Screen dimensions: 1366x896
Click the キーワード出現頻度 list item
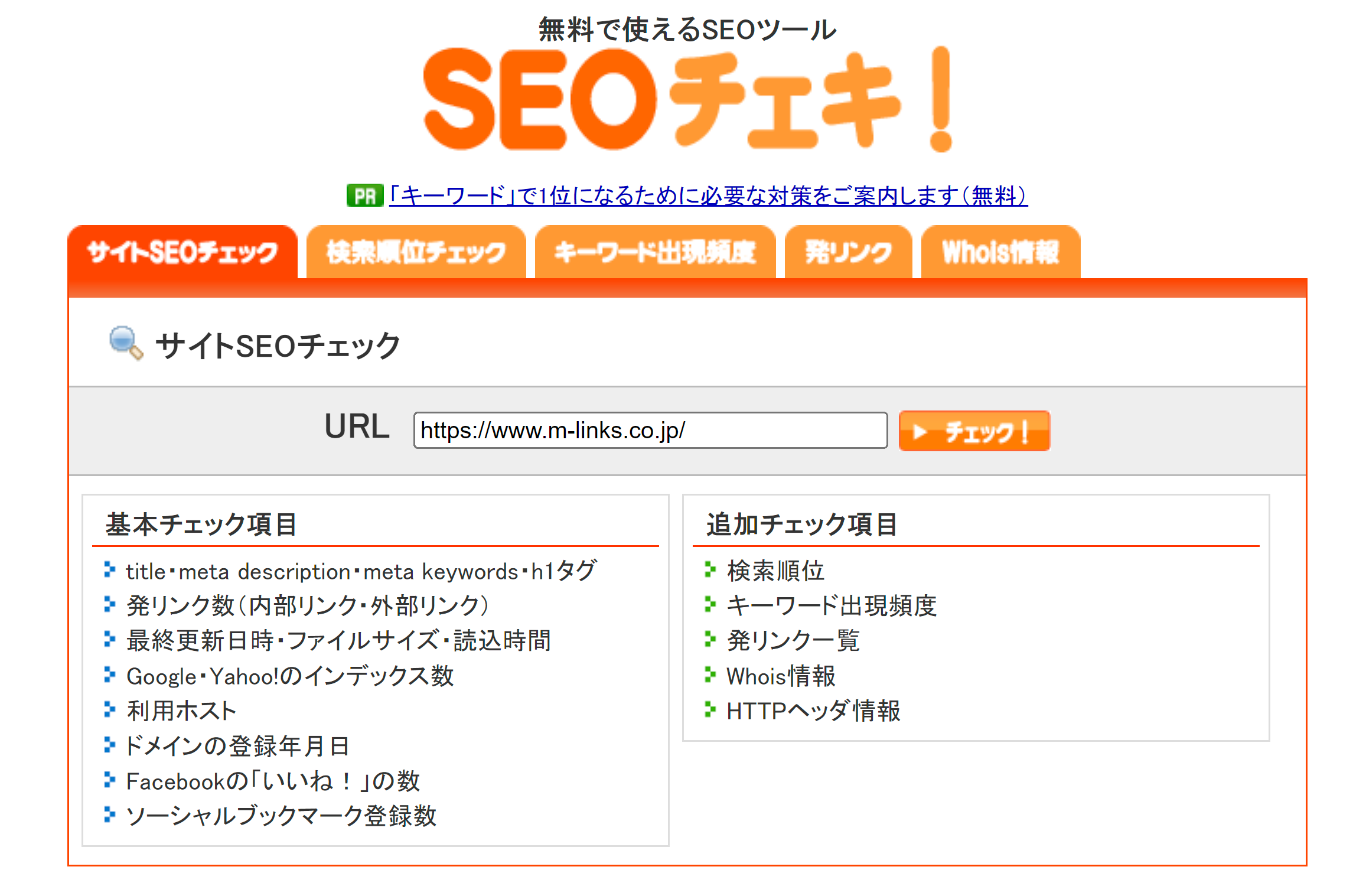[832, 606]
